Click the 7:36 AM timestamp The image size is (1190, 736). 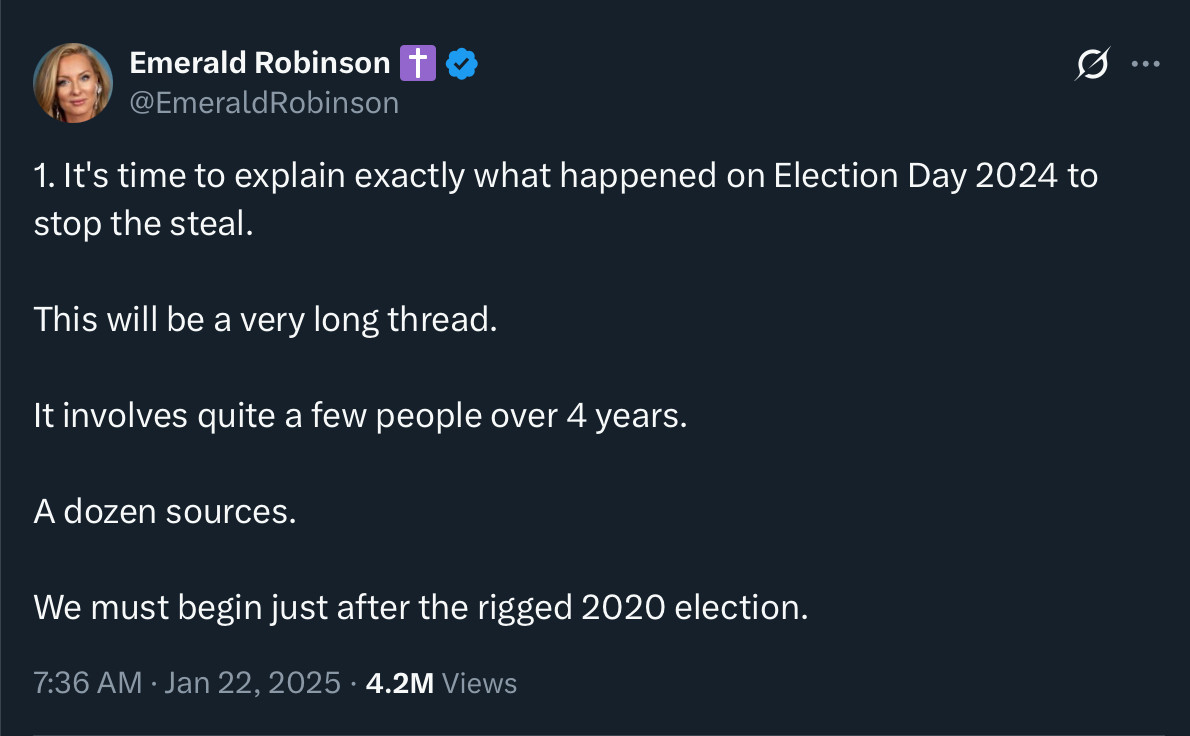coord(87,683)
